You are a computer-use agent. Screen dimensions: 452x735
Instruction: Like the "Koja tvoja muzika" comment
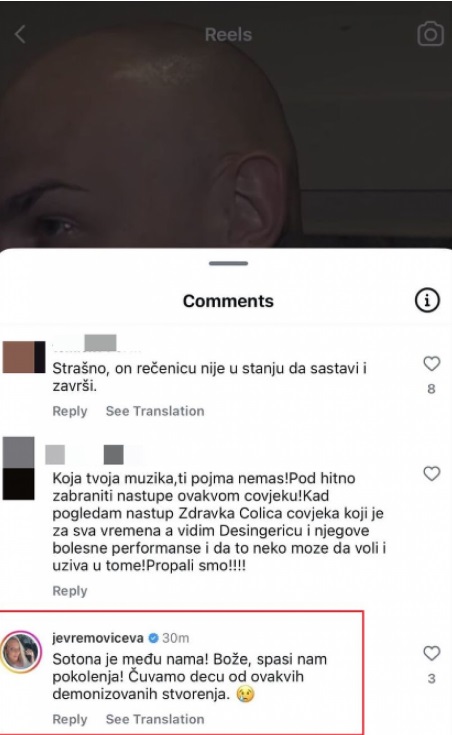point(431,473)
